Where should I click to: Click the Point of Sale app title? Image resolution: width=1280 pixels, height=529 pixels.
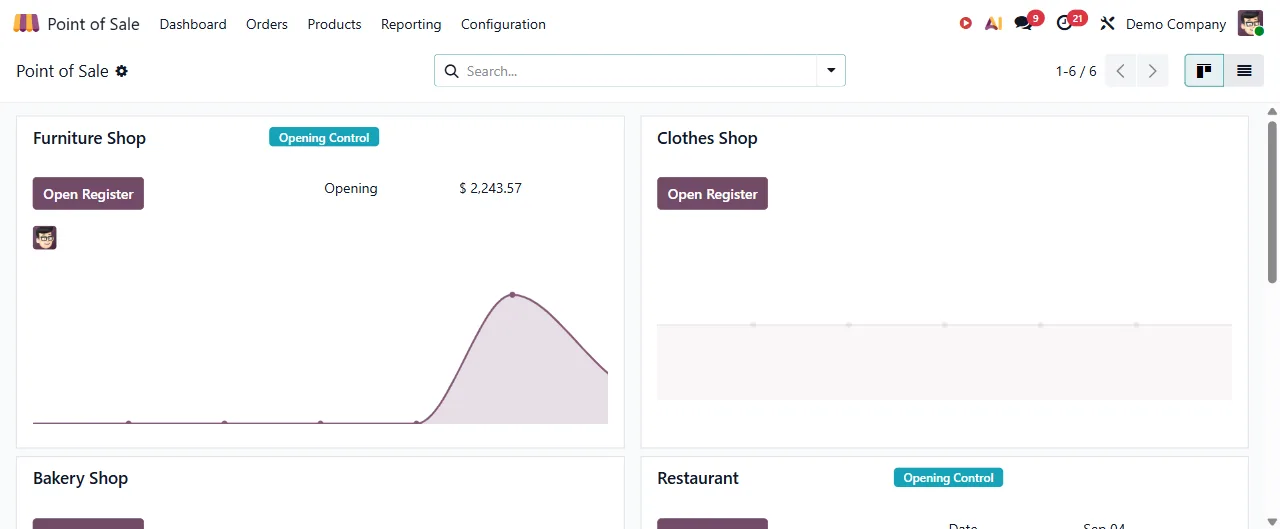(x=94, y=24)
